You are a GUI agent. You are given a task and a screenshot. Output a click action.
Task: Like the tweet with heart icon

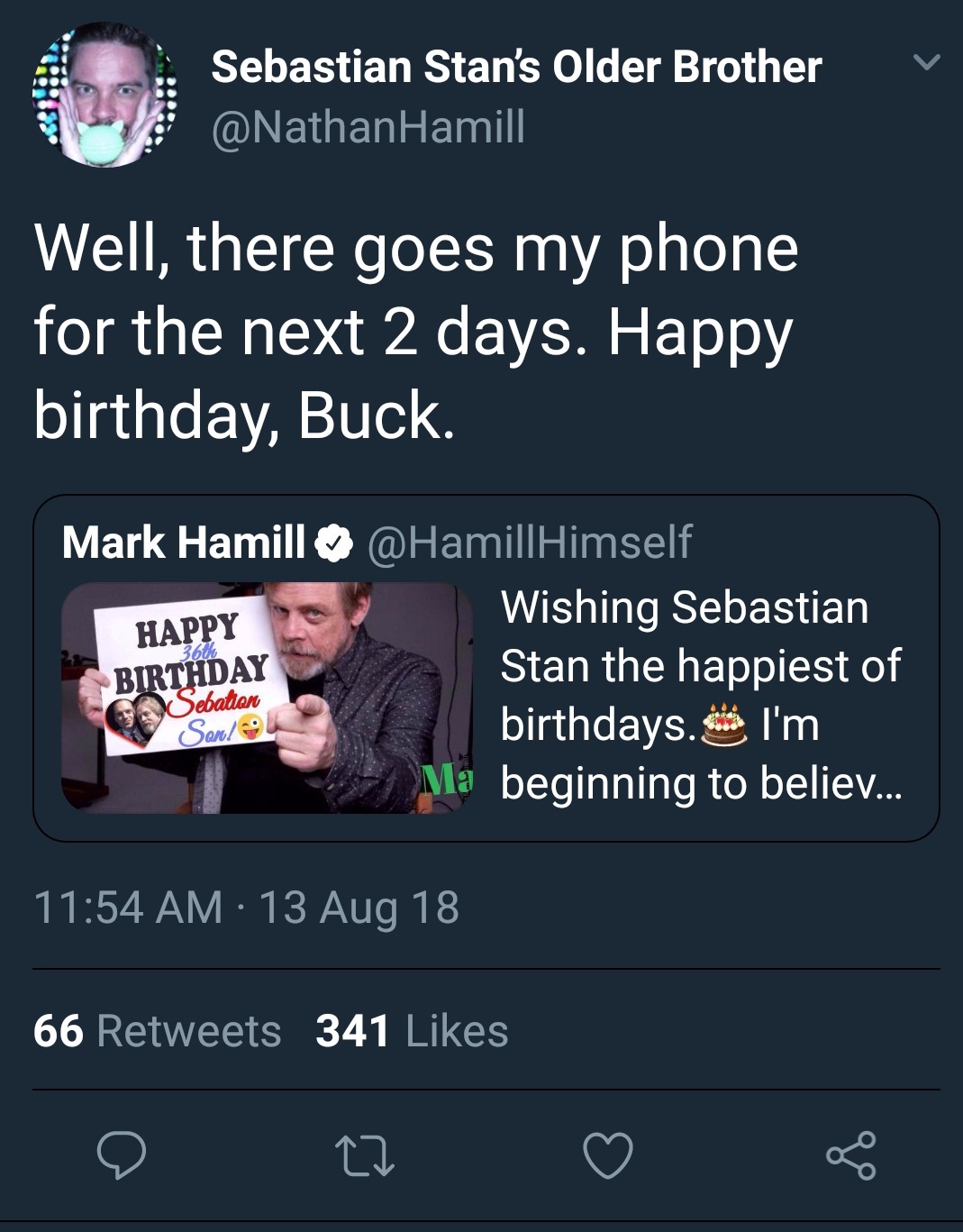[608, 1156]
